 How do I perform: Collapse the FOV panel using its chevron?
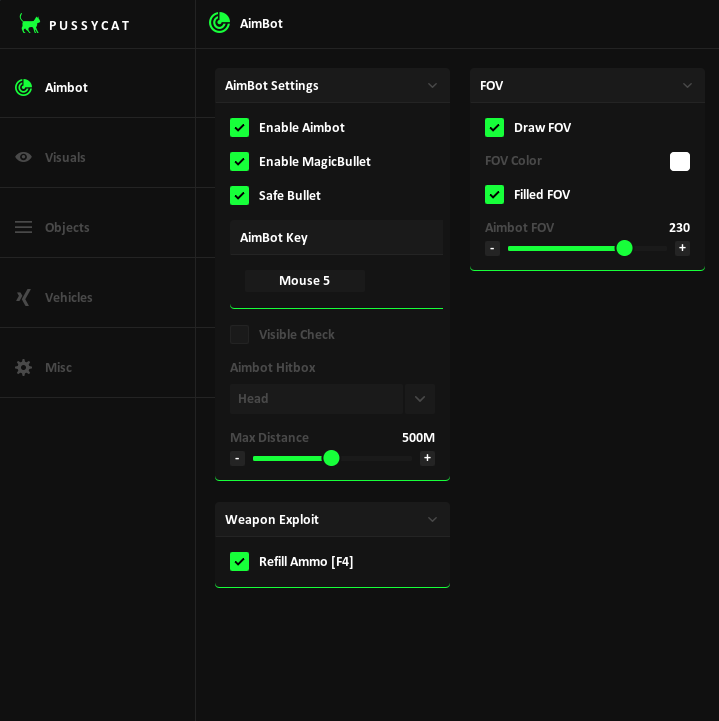pos(687,86)
